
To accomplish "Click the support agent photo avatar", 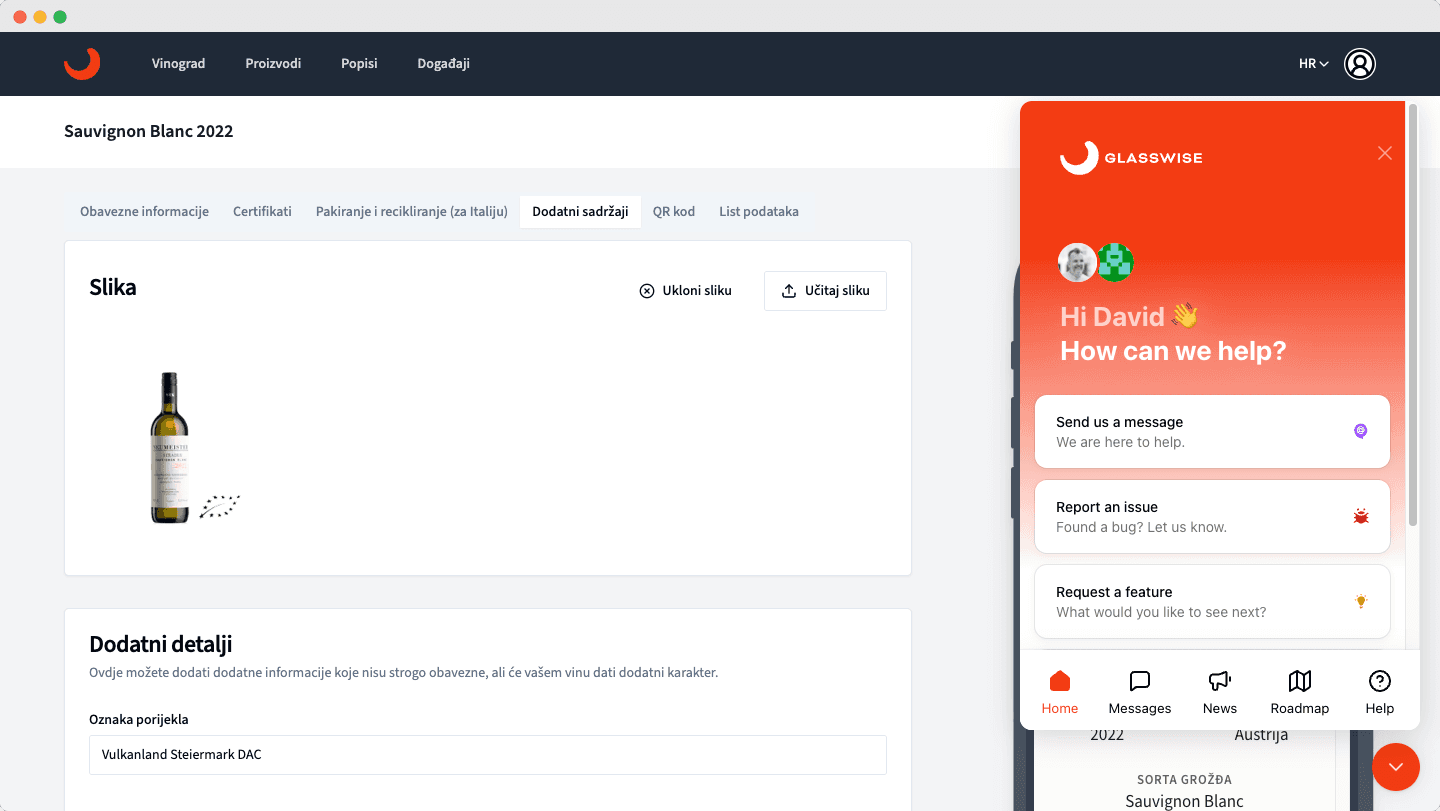I will pyautogui.click(x=1077, y=263).
